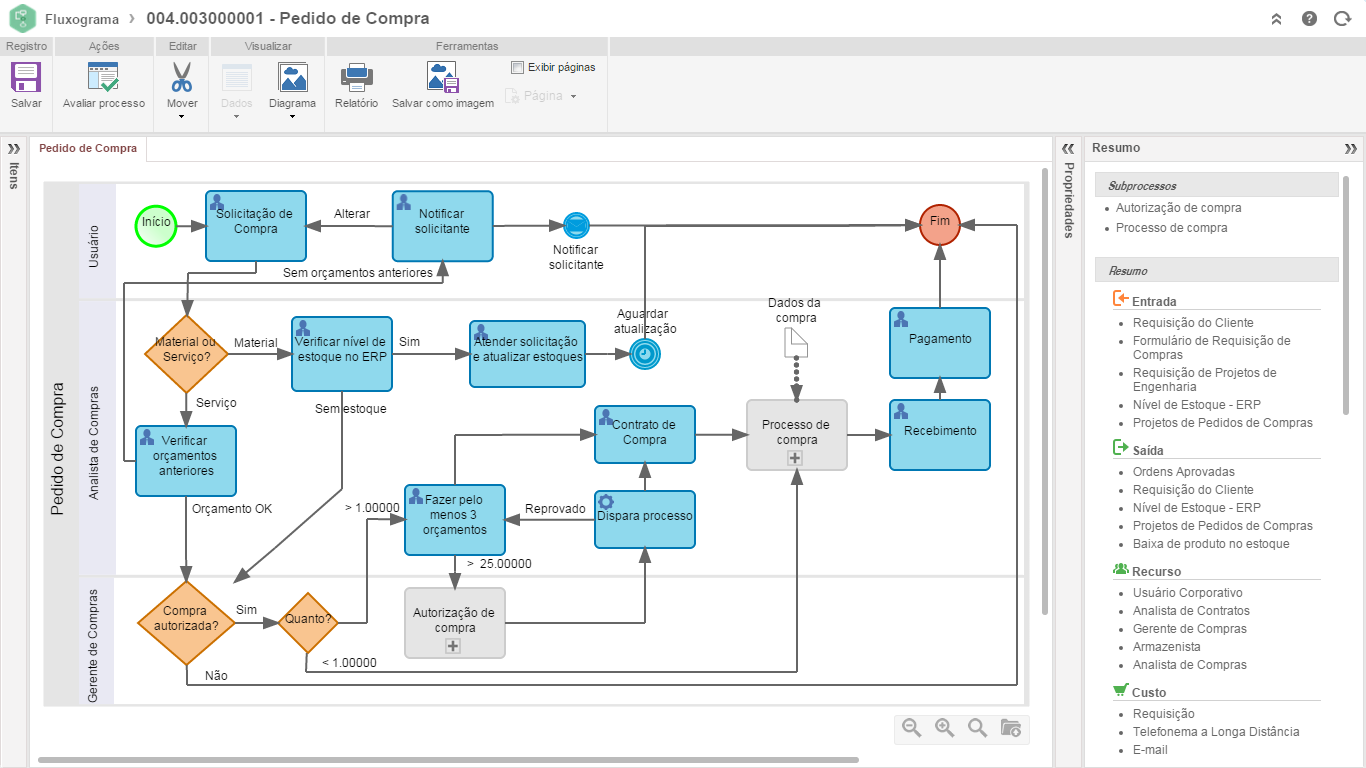This screenshot has width=1366, height=768.
Task: Open the Mover dropdown arrow
Action: tap(182, 116)
